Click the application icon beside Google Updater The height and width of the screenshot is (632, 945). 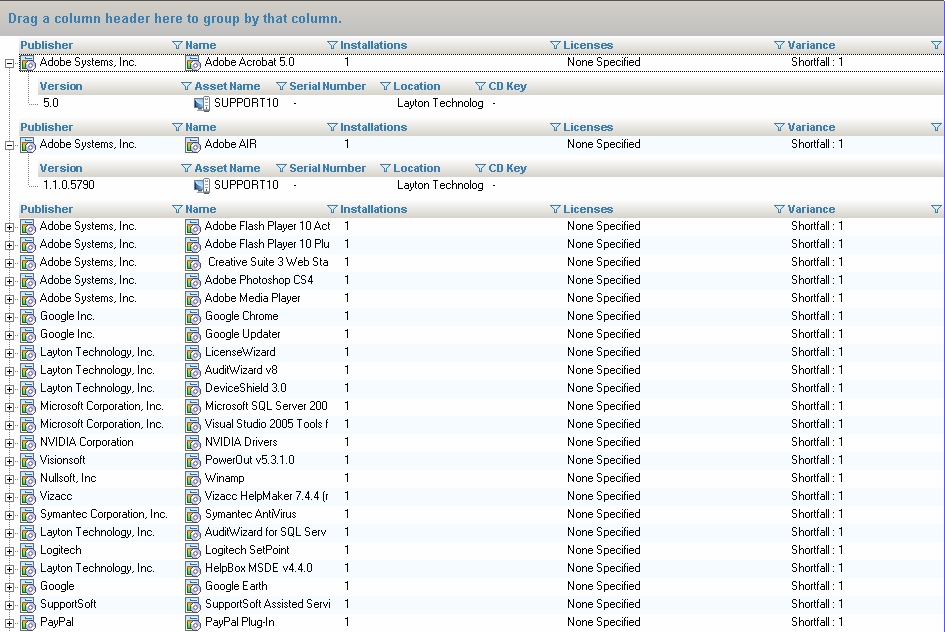click(193, 335)
